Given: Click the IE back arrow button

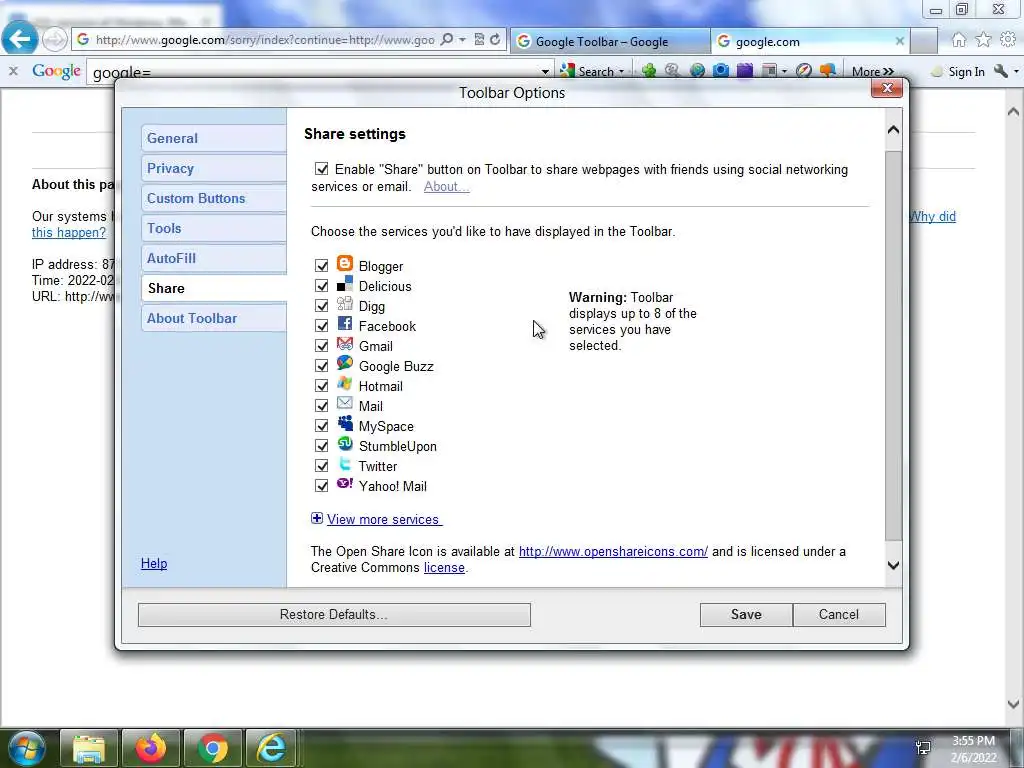Looking at the screenshot, I should 20,39.
